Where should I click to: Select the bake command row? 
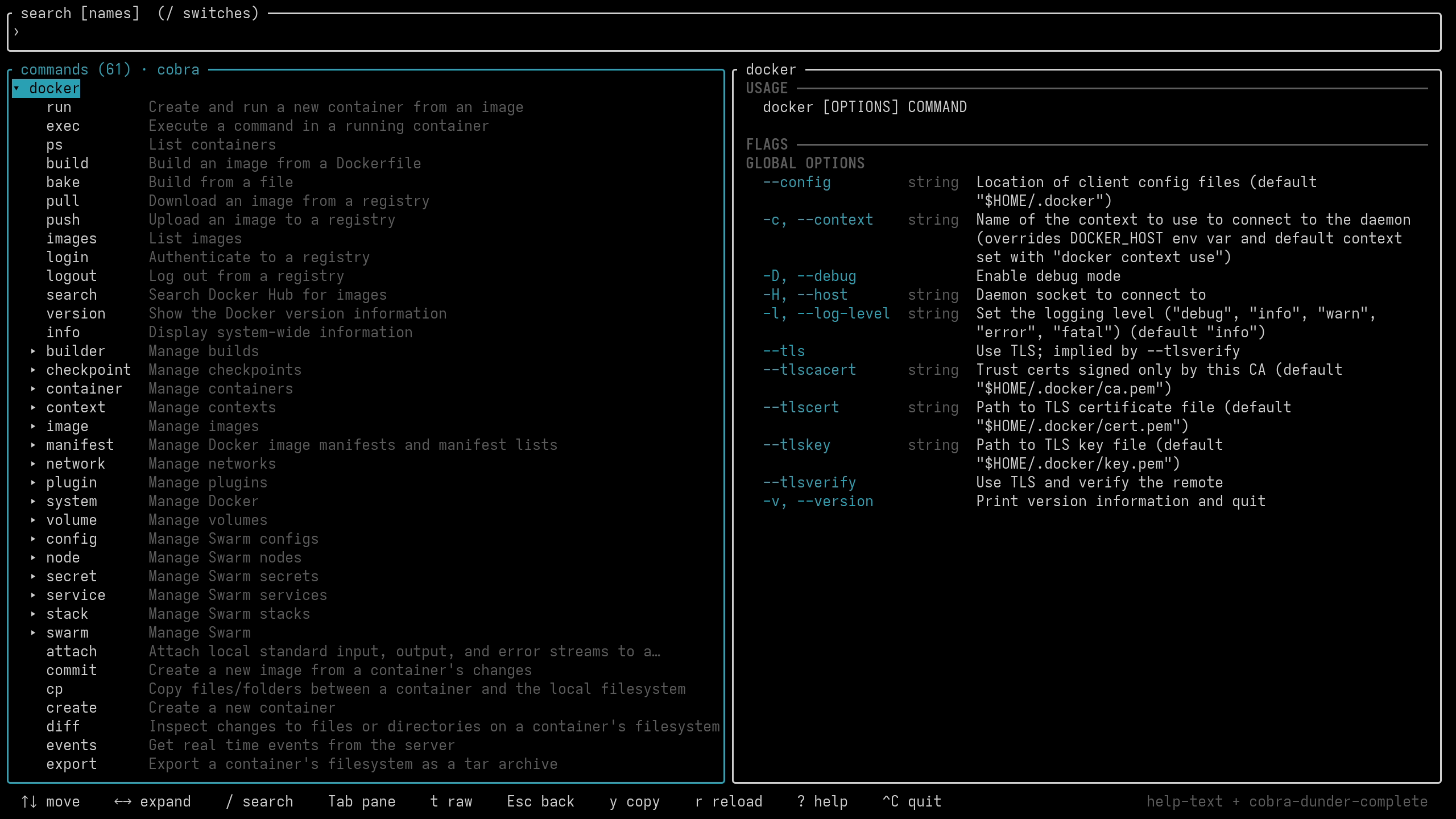[367, 183]
